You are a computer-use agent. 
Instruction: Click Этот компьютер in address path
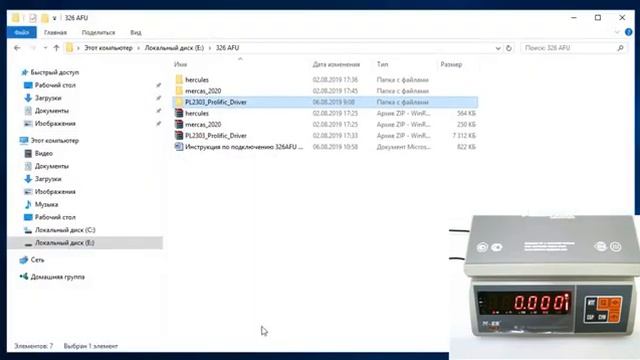[x=108, y=48]
